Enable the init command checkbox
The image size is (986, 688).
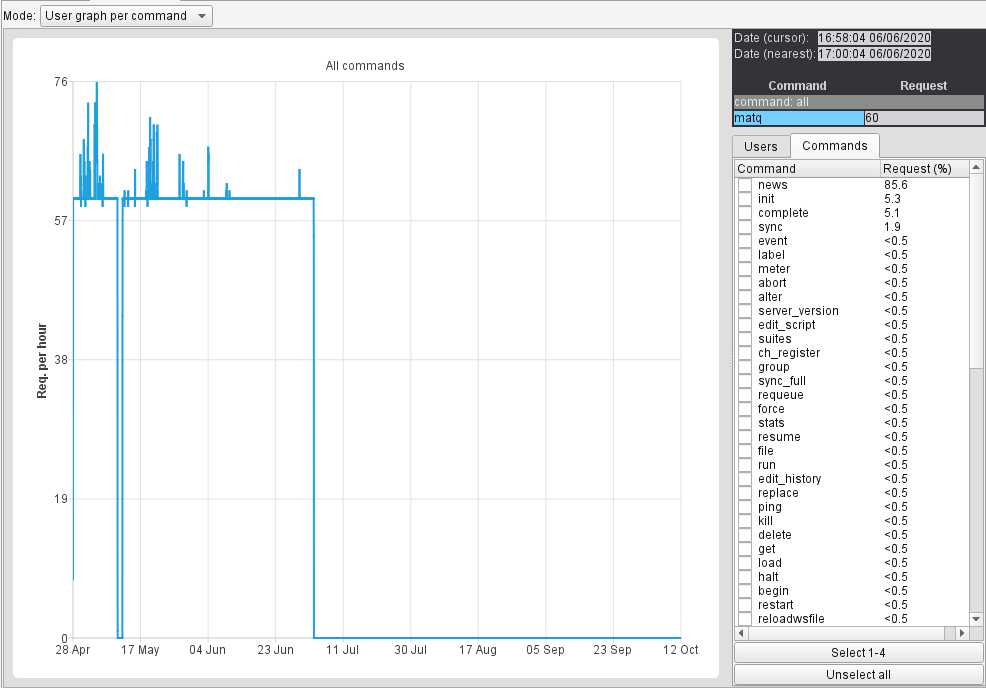coord(745,199)
